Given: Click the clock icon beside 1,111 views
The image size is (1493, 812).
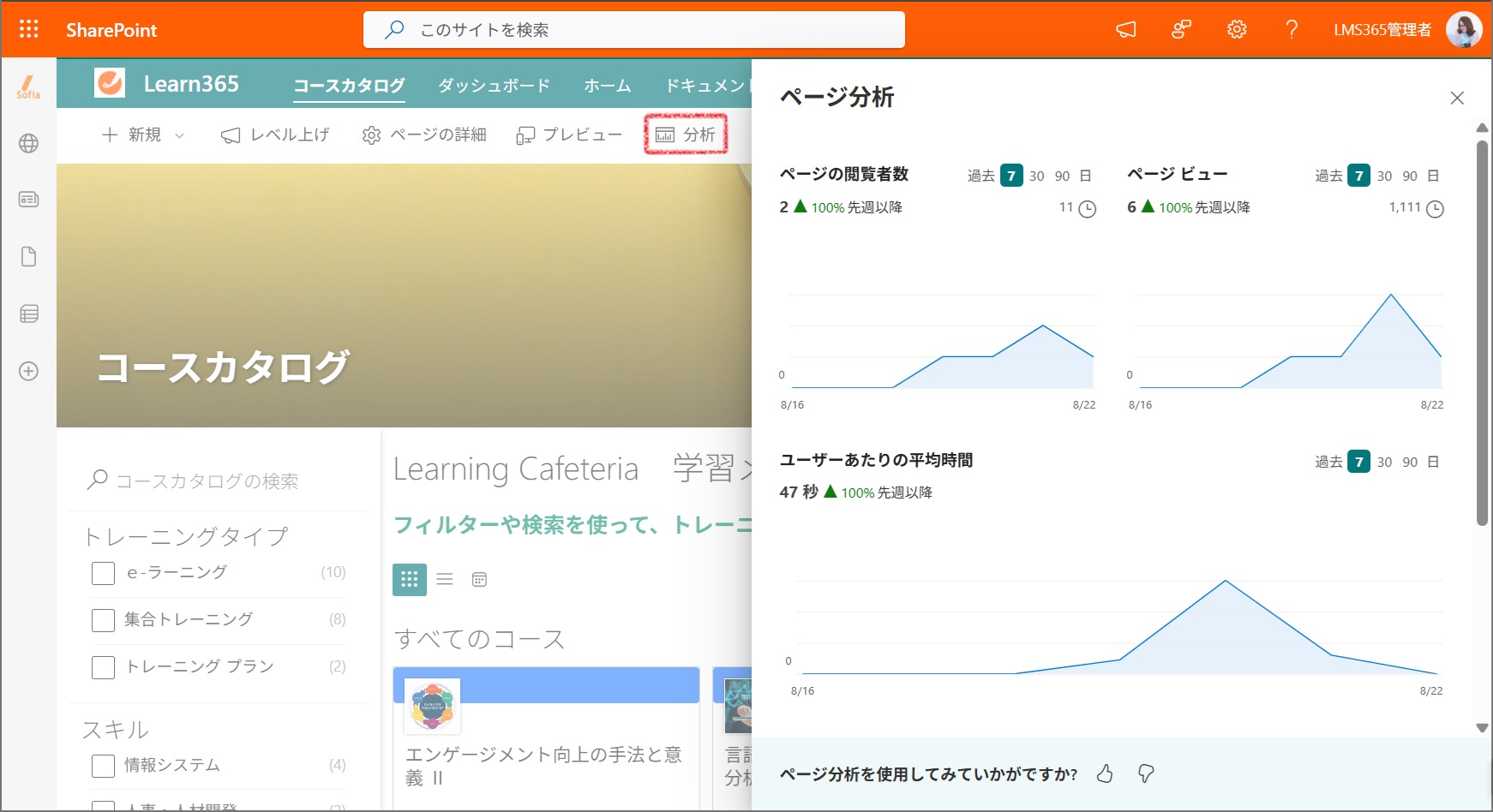Looking at the screenshot, I should (x=1435, y=209).
